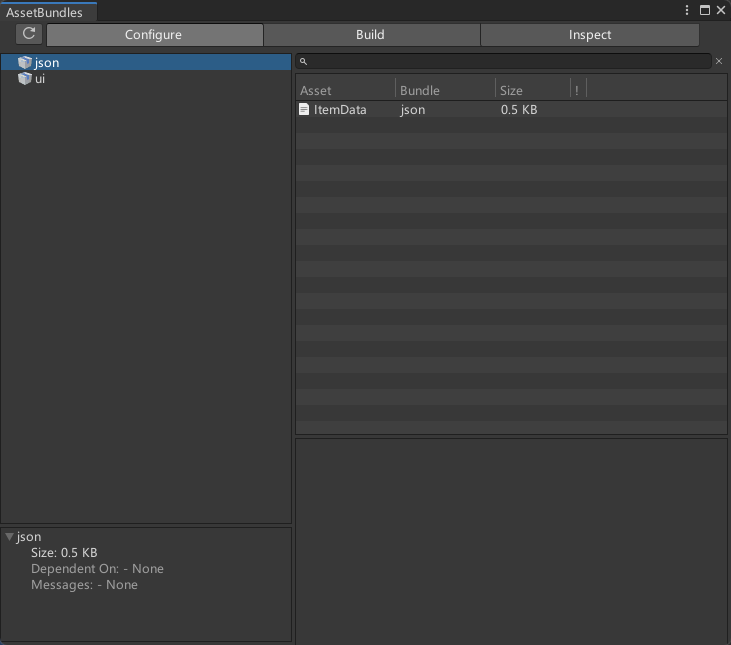731x645 pixels.
Task: Sort by the Size column header
Action: pos(532,90)
